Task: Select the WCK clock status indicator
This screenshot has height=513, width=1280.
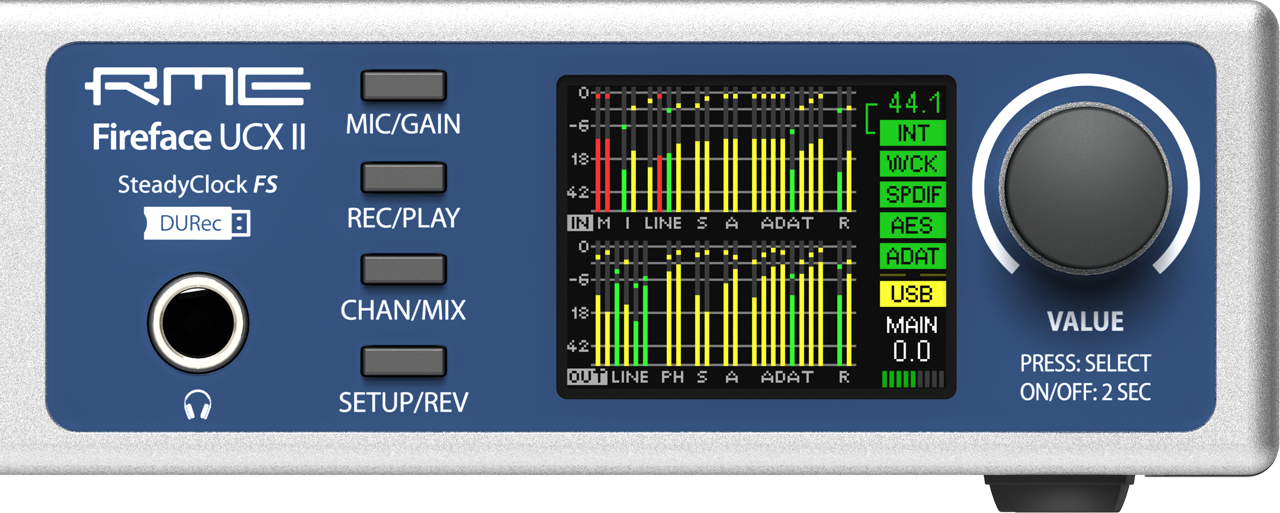Action: point(912,163)
